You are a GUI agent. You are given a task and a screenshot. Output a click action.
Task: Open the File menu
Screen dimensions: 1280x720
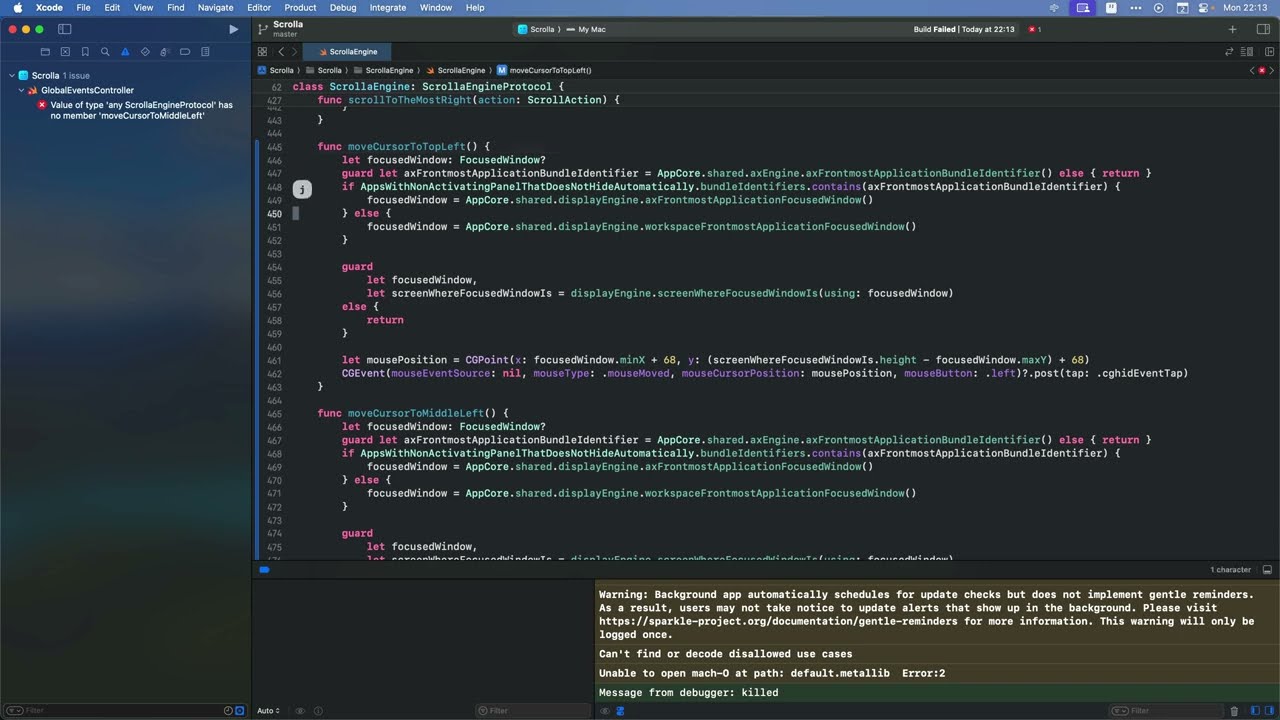(x=83, y=7)
